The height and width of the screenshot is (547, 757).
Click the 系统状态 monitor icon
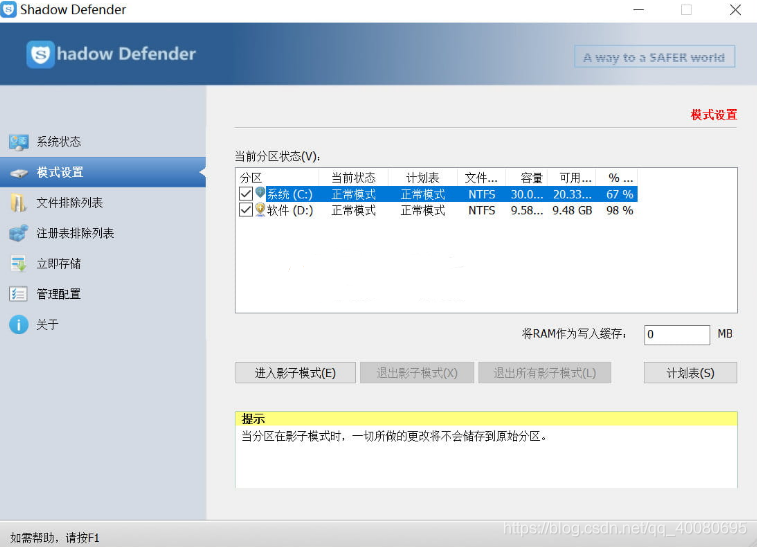pyautogui.click(x=19, y=142)
